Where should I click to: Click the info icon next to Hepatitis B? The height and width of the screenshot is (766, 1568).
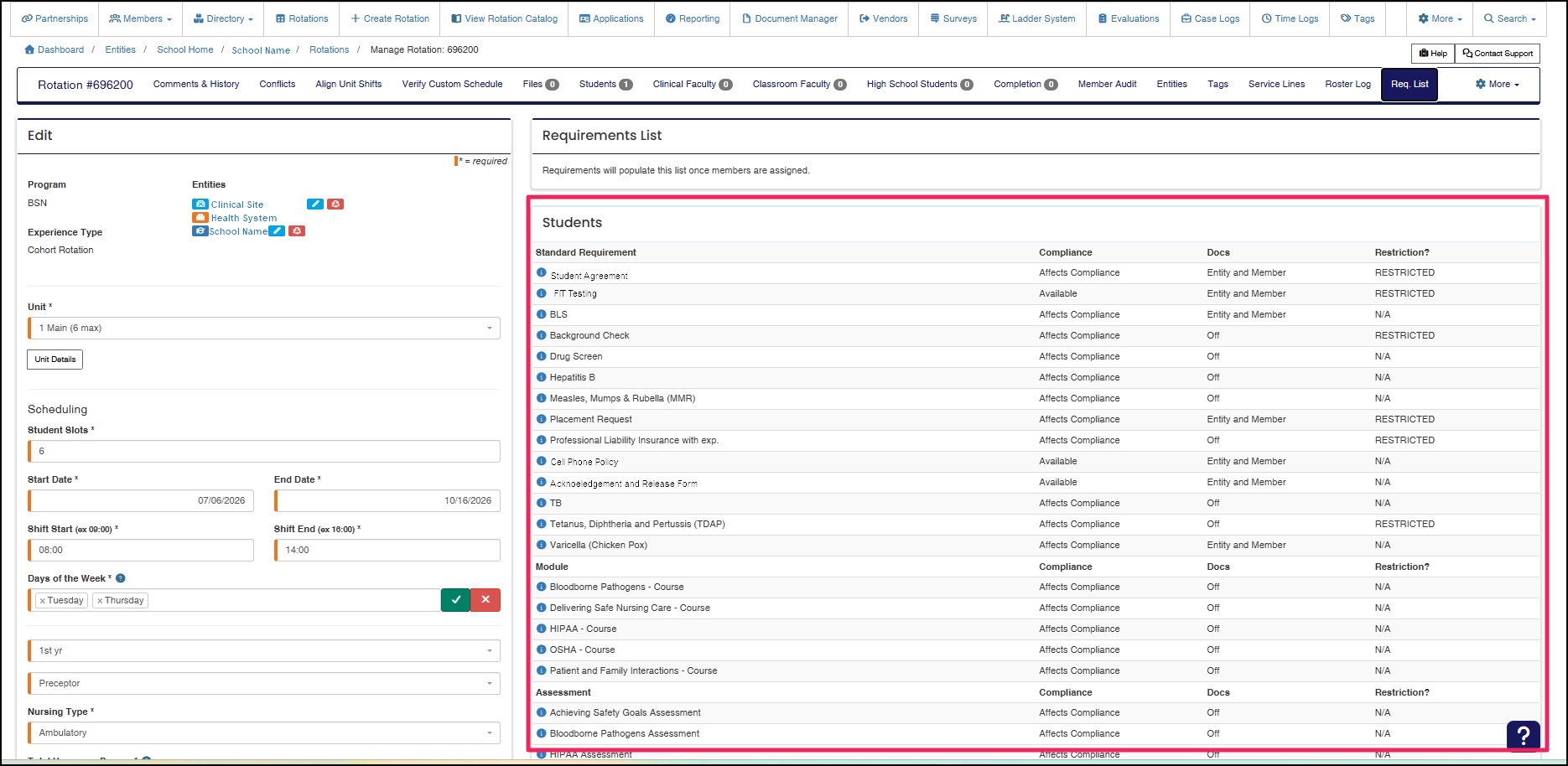click(x=542, y=377)
